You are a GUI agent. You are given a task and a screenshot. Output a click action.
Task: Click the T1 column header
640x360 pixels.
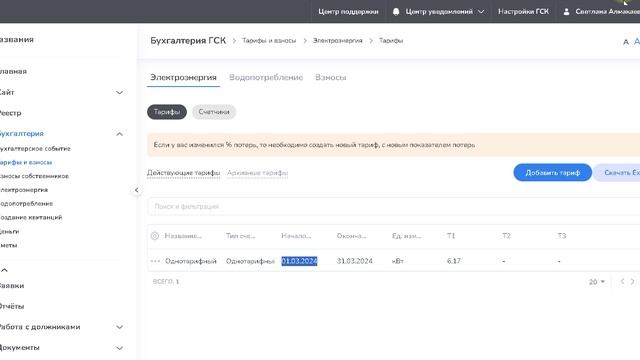[451, 236]
